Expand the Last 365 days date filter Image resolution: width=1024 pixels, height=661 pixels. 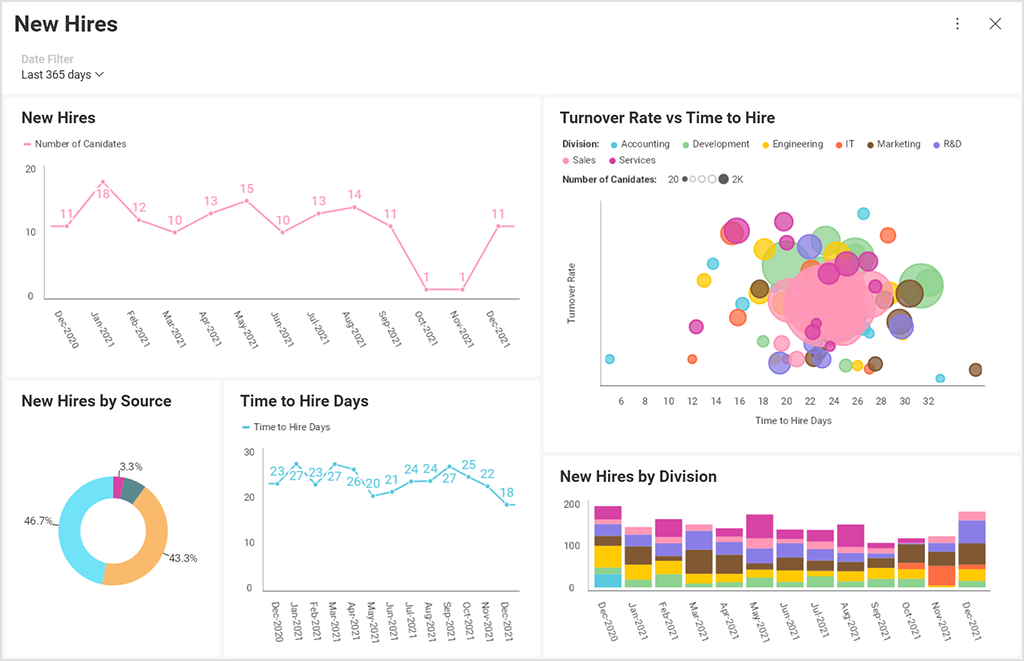63,75
